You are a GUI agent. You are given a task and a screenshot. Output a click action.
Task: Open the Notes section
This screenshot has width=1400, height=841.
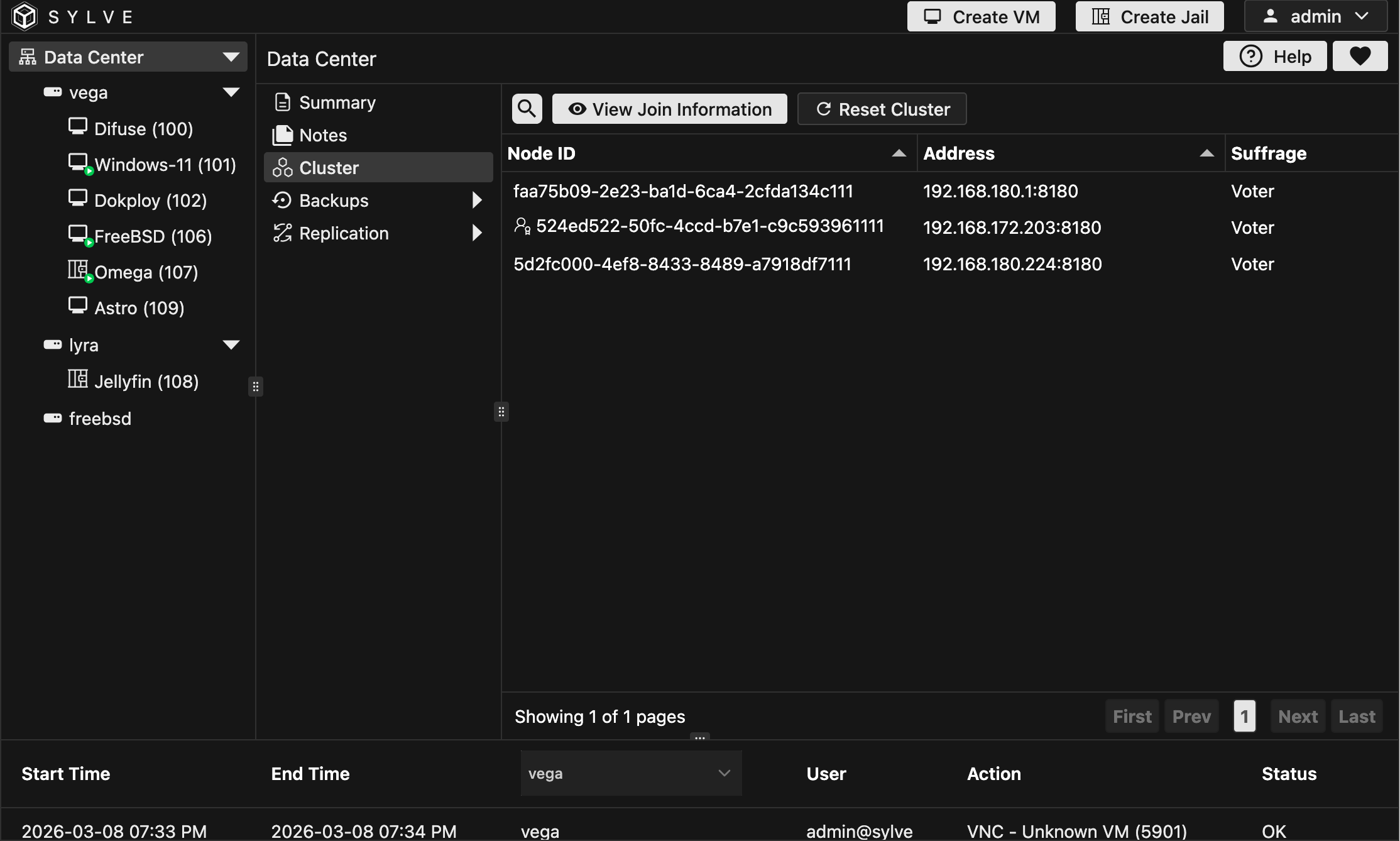[x=322, y=135]
